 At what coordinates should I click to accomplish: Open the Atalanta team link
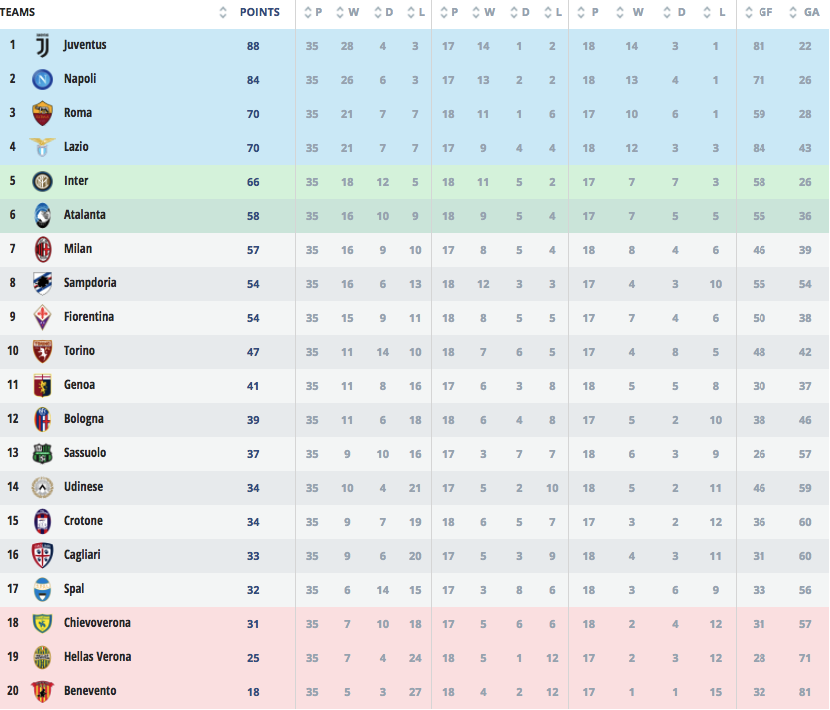pyautogui.click(x=84, y=215)
